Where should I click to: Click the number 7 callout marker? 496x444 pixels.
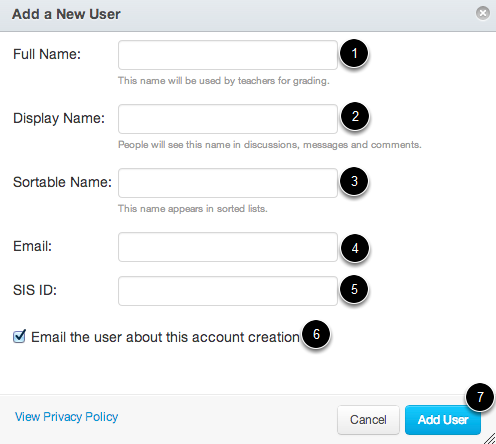click(480, 397)
